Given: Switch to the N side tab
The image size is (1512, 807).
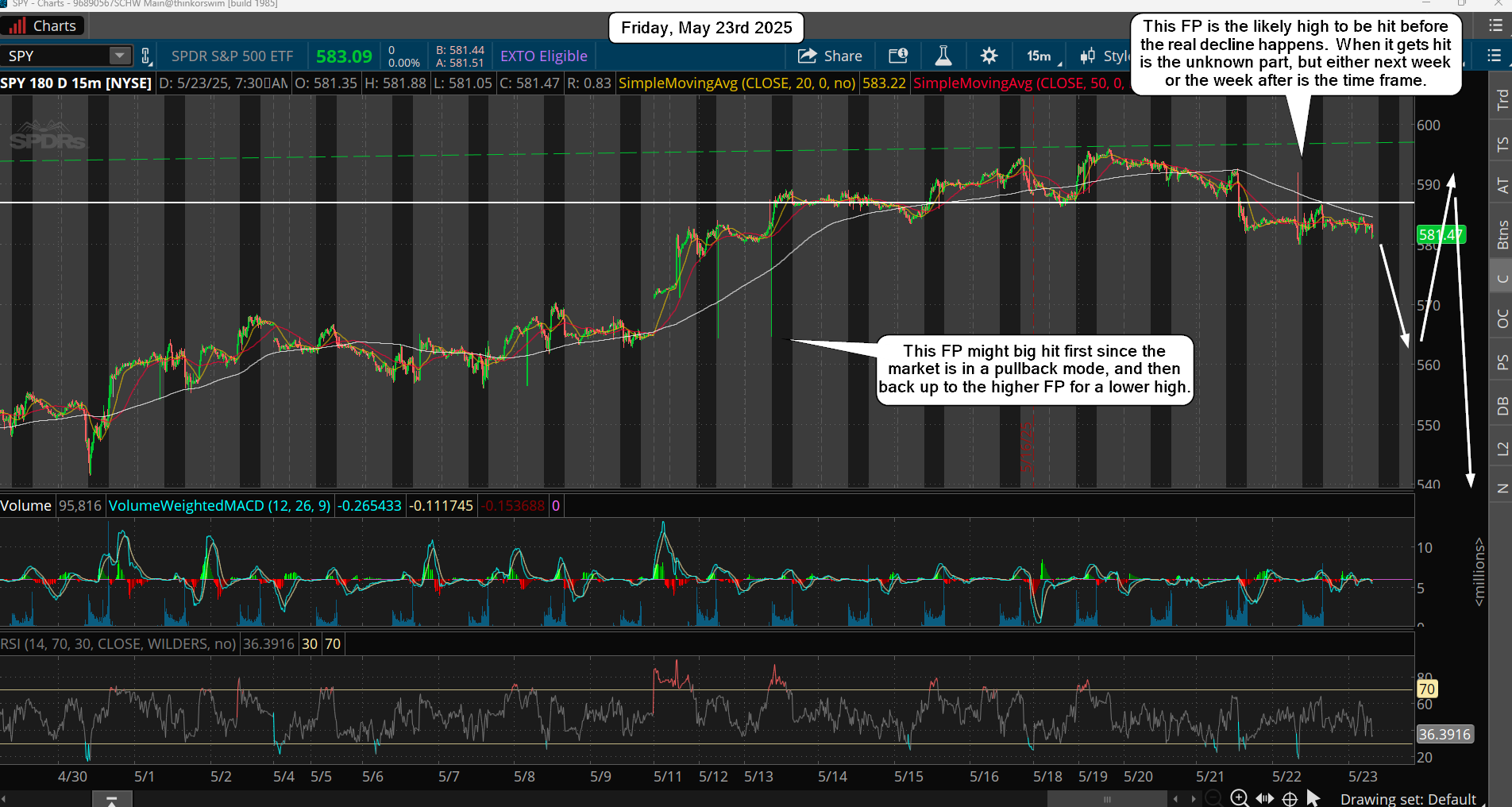Looking at the screenshot, I should [1502, 488].
